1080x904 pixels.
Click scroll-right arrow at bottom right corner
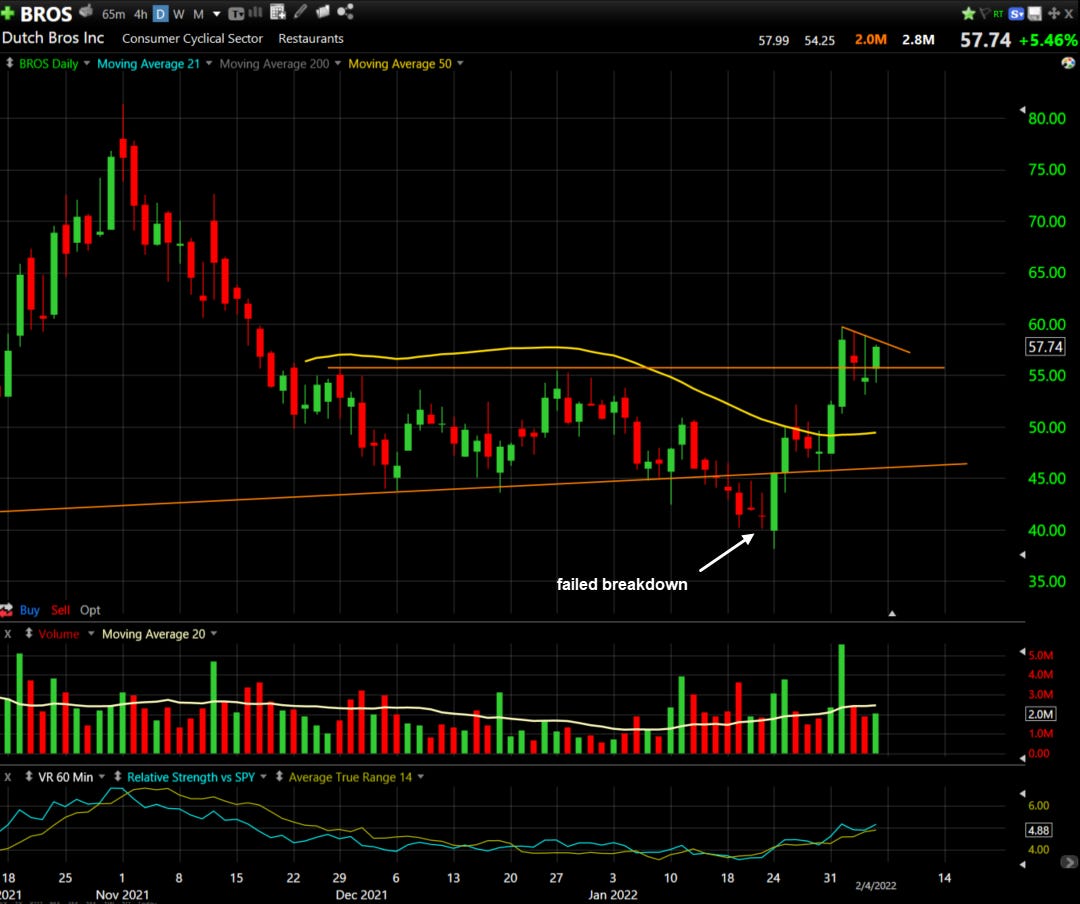pyautogui.click(x=1069, y=862)
